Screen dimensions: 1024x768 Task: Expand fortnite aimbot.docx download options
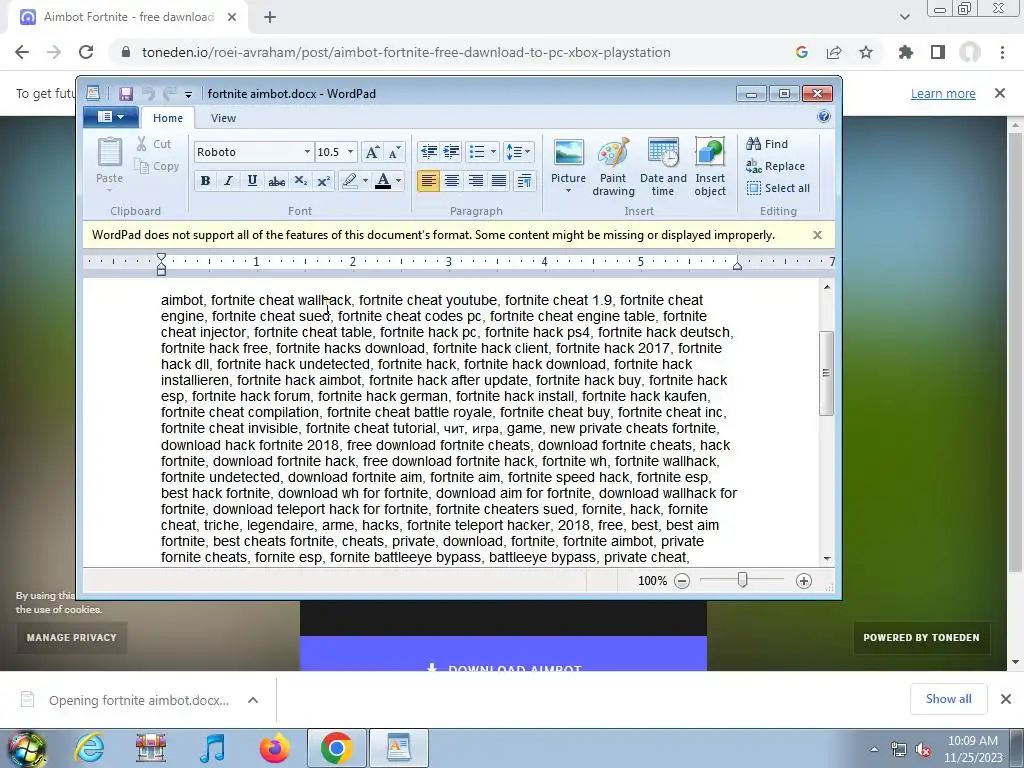tap(253, 700)
